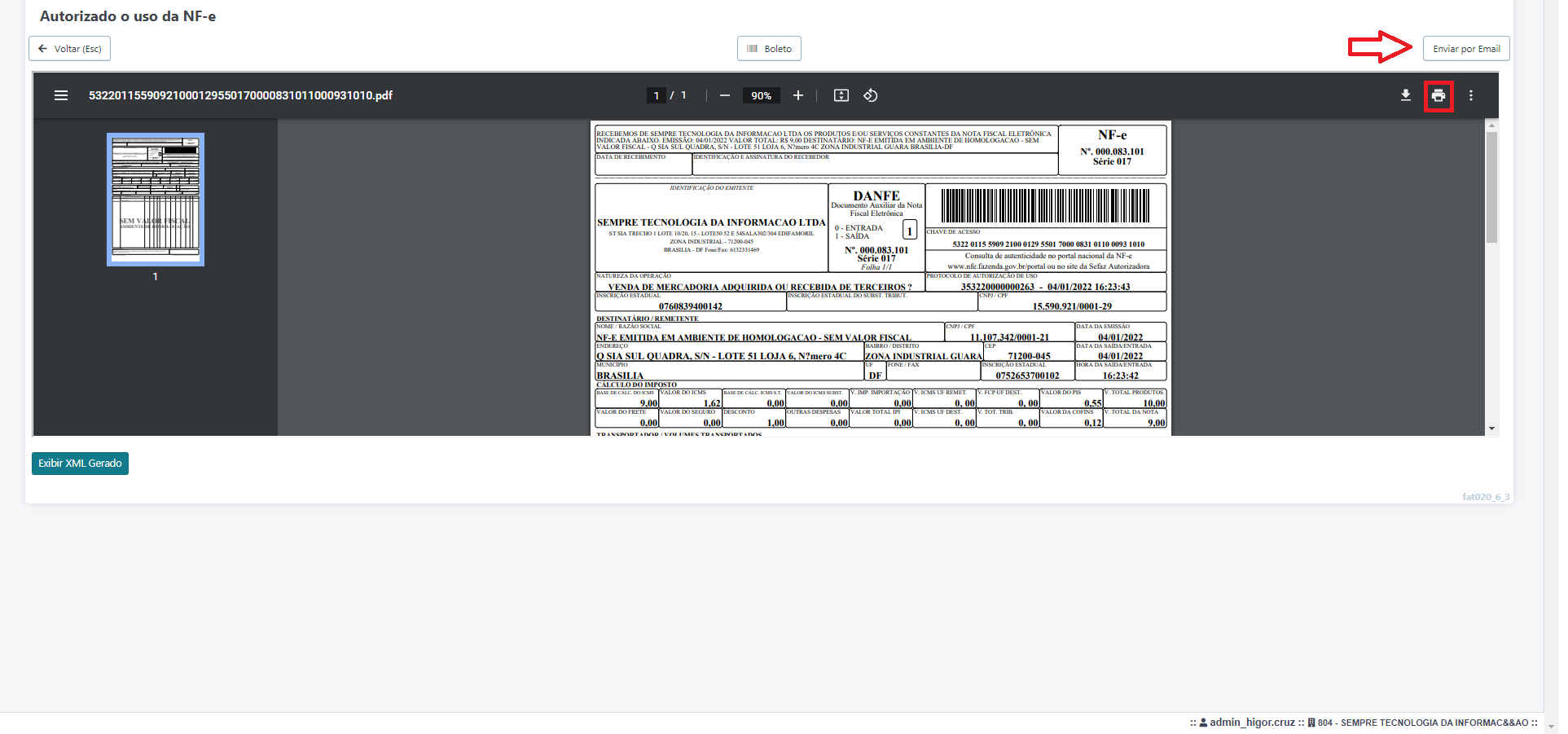Click the 'Autorizado o uso da NF-e' heading

point(128,16)
